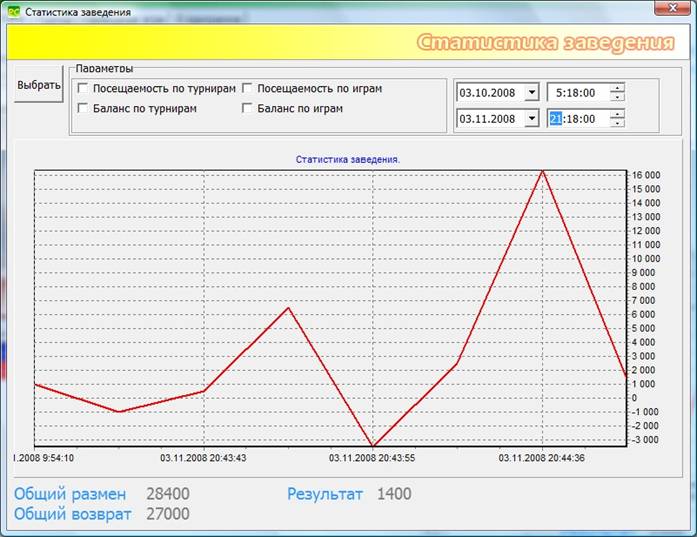Screen dimensions: 697x537
Task: Click up arrow of the 21:18:00 time spinner
Action: click(617, 114)
